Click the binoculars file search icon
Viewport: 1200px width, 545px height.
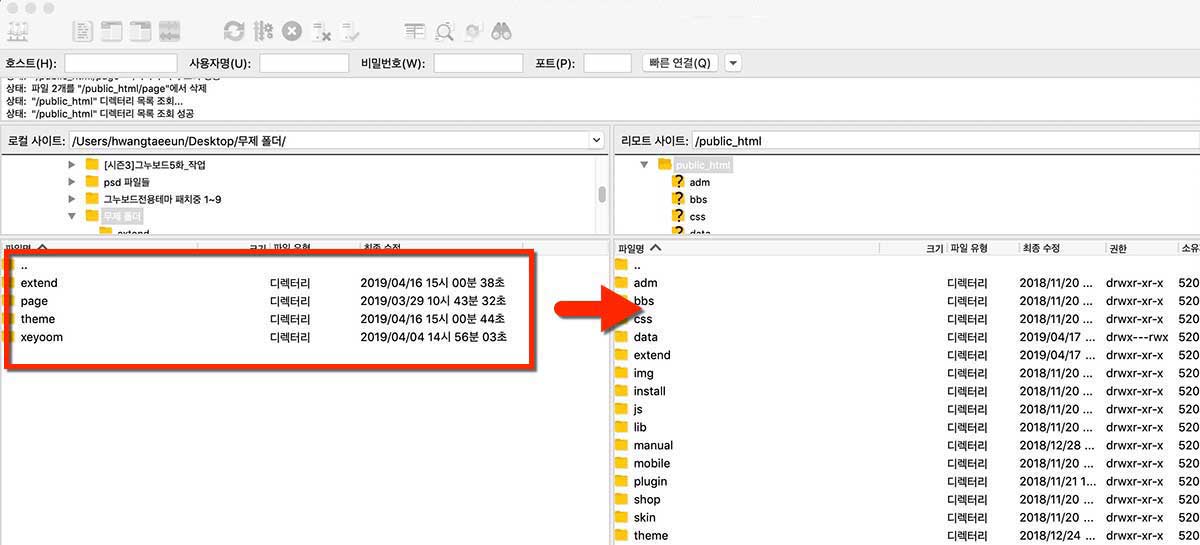501,31
